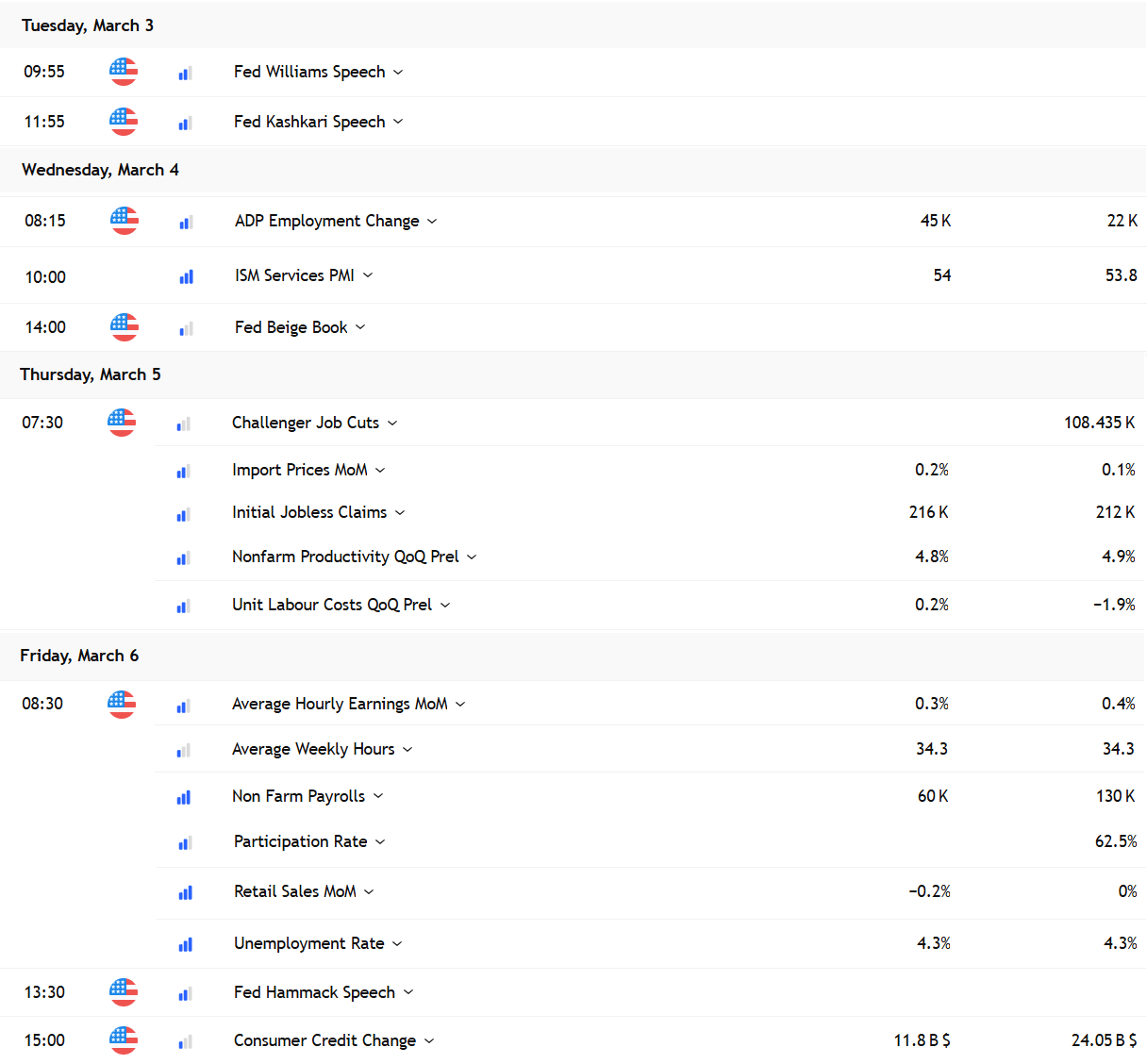Click the importance bars icon for Import Prices MoM

(183, 471)
